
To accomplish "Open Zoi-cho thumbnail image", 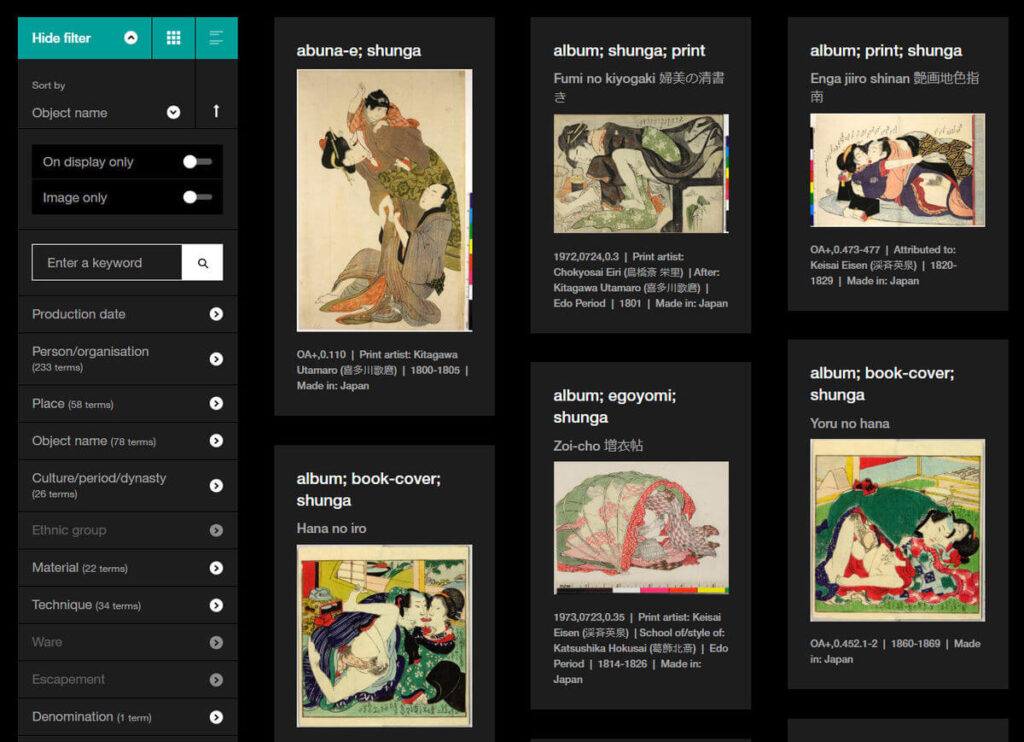I will click(641, 528).
